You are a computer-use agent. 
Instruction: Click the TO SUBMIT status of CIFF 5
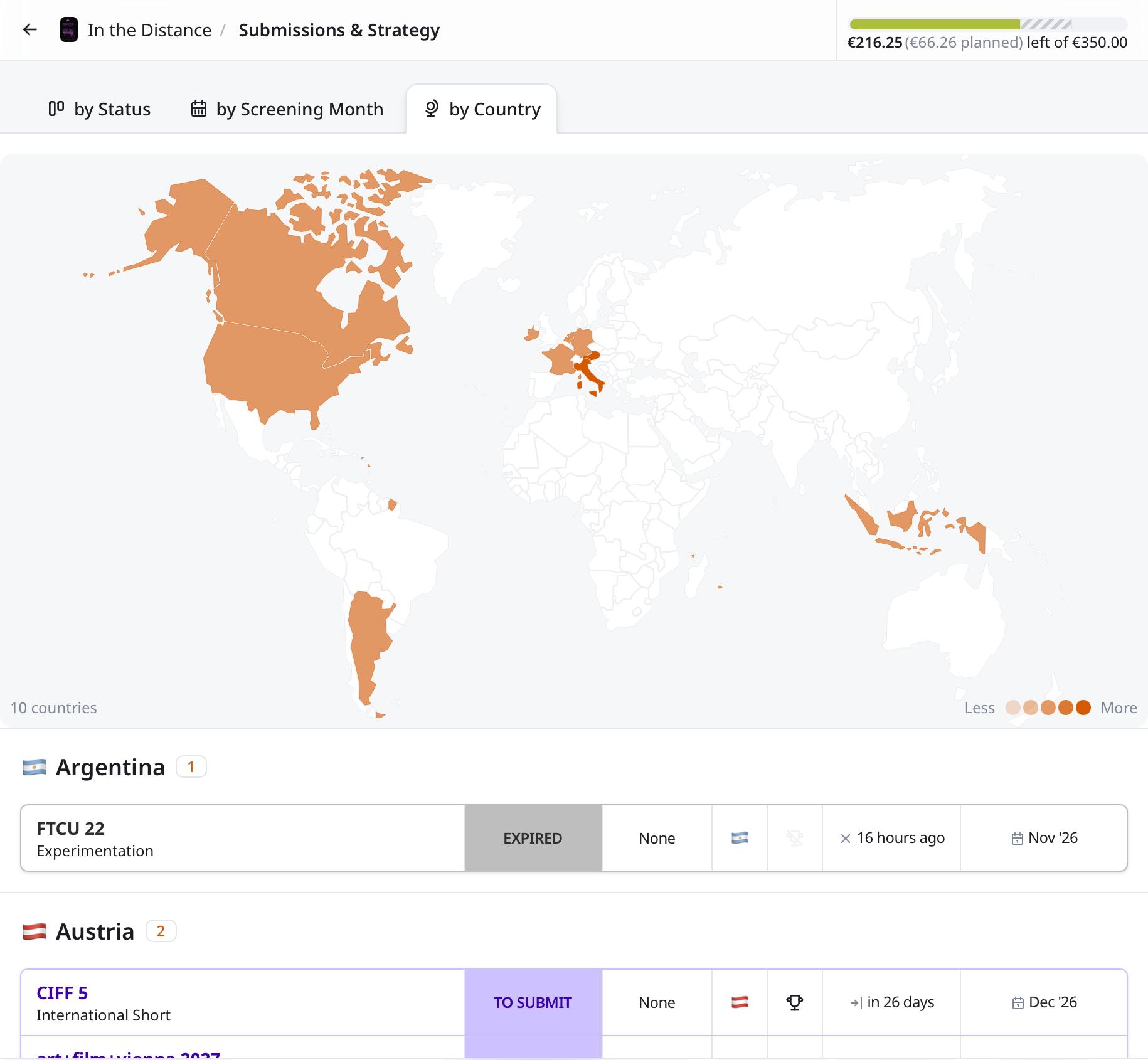tap(533, 1002)
